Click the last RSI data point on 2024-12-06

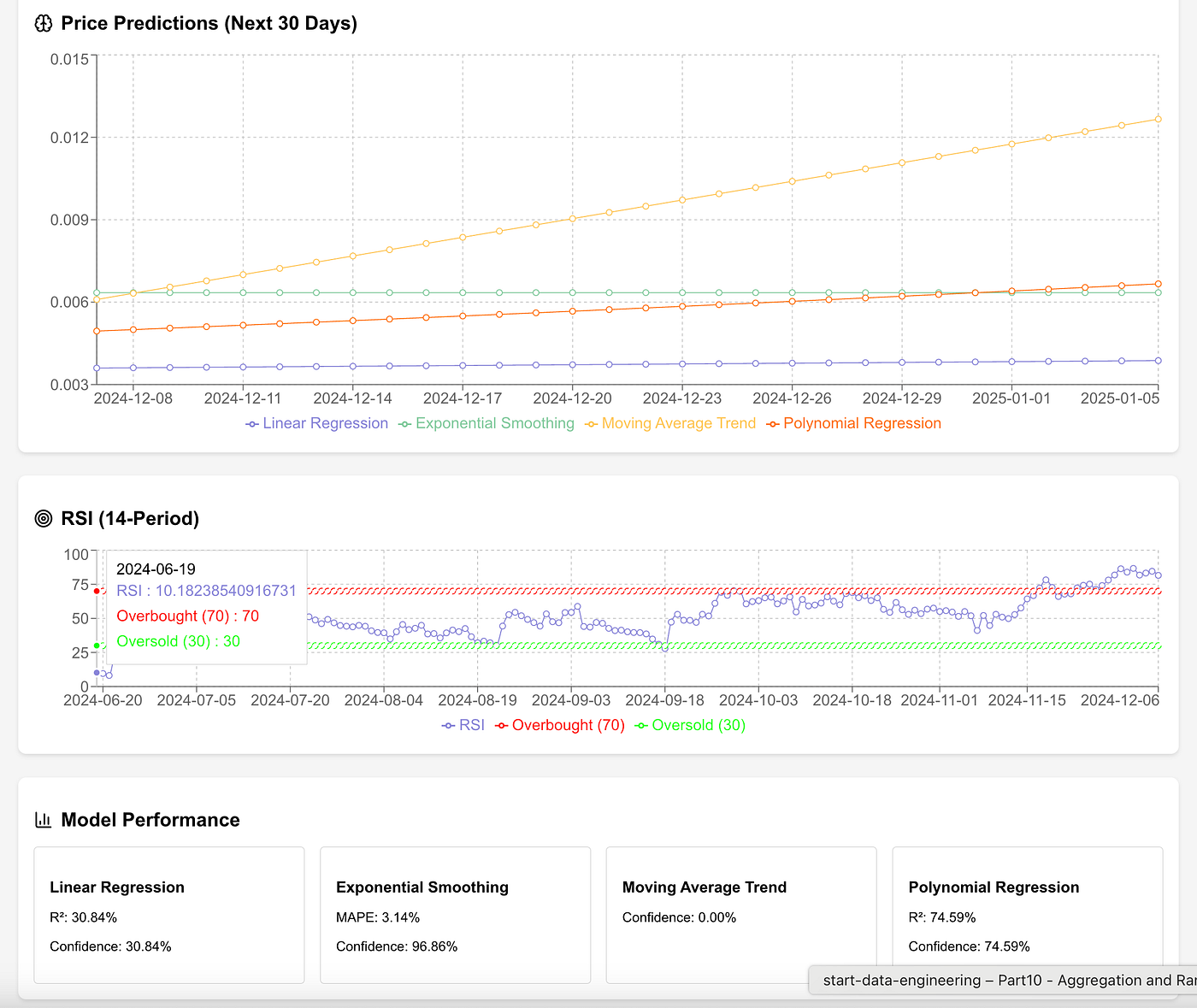[1159, 575]
